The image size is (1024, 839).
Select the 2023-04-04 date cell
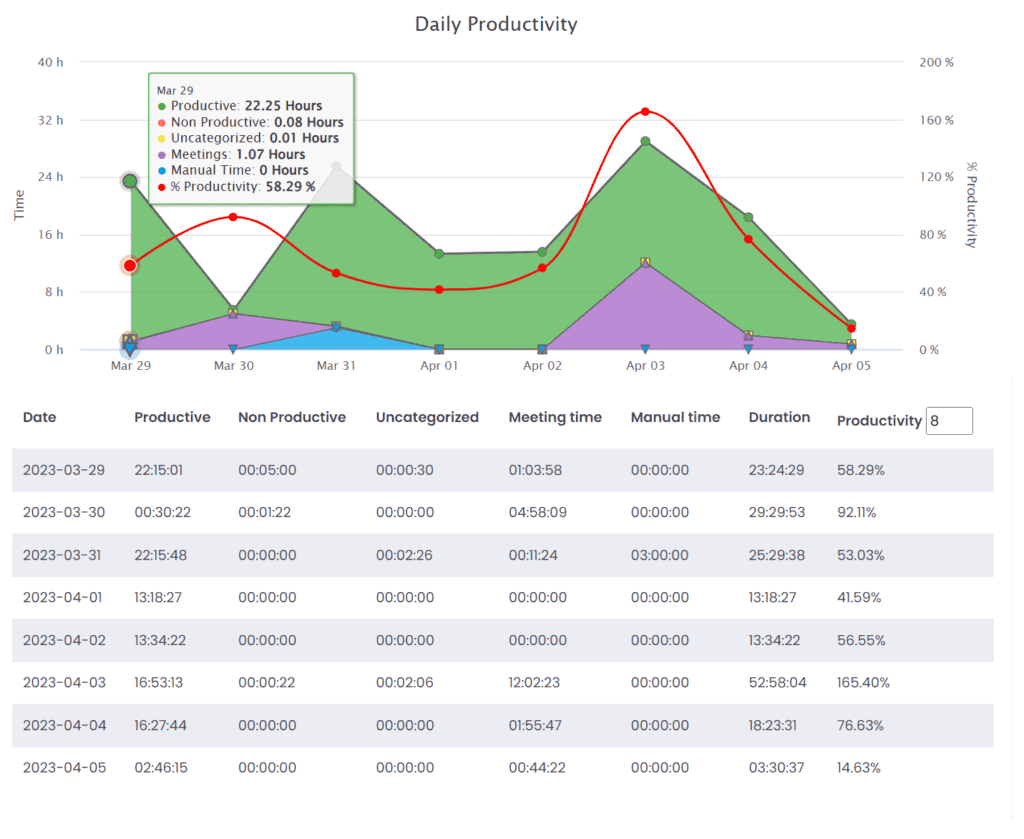click(x=65, y=725)
